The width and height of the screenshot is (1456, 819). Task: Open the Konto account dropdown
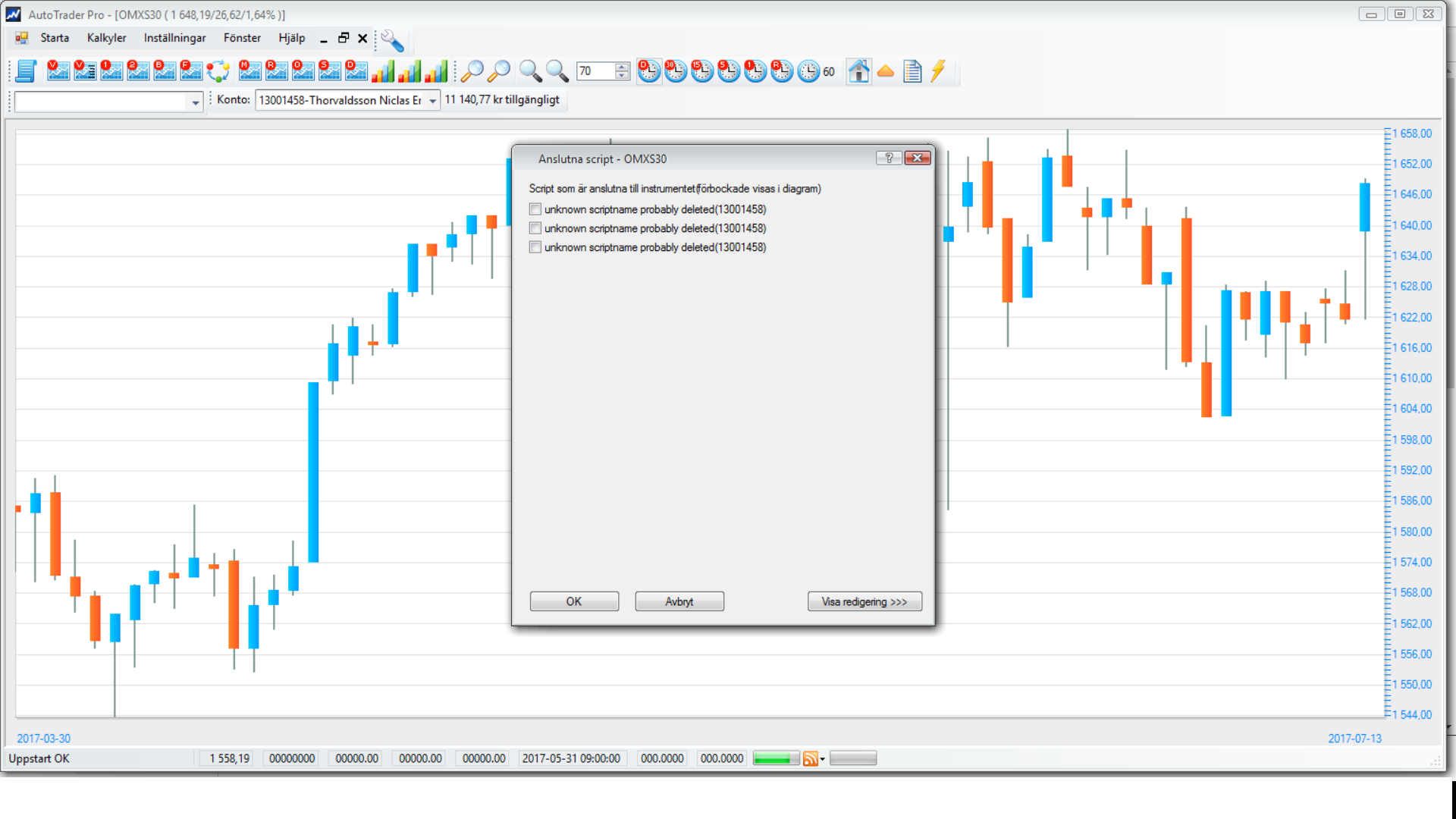tap(432, 101)
